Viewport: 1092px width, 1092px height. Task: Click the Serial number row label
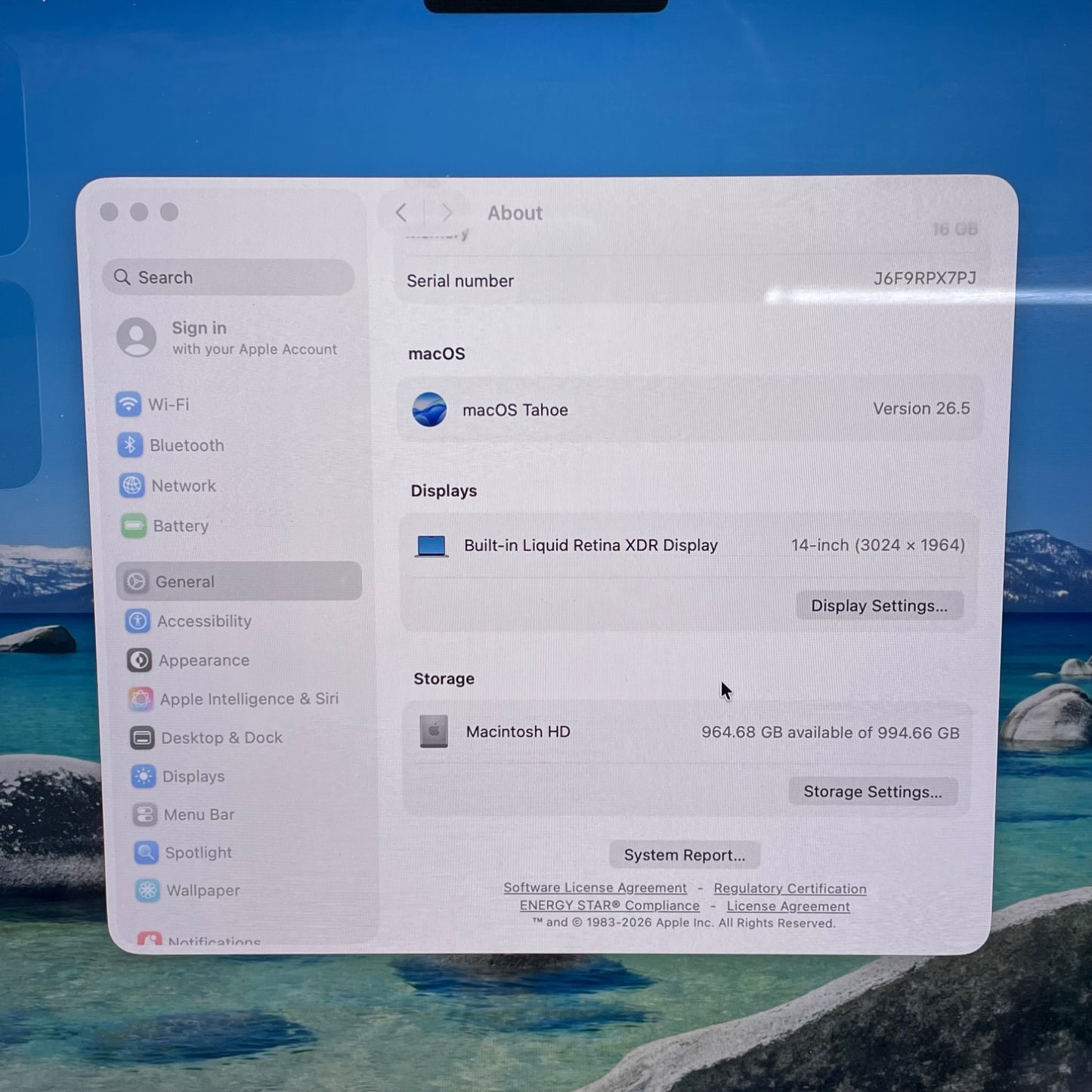(460, 281)
